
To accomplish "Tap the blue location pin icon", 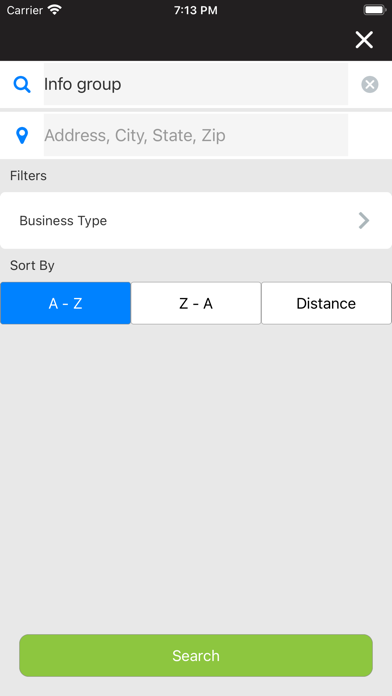I will point(22,135).
